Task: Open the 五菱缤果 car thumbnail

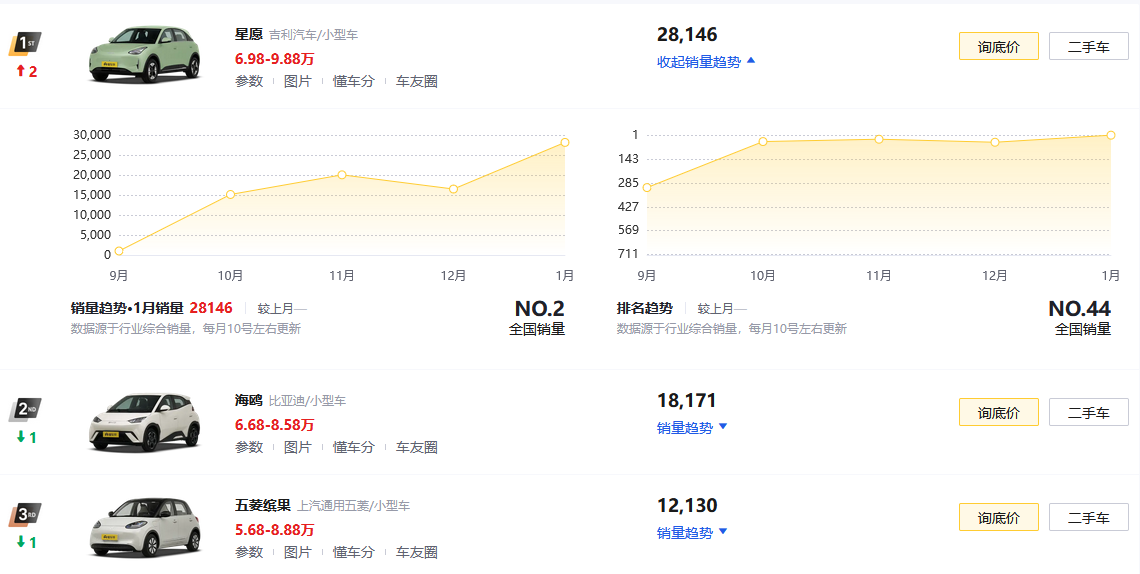Action: click(144, 527)
